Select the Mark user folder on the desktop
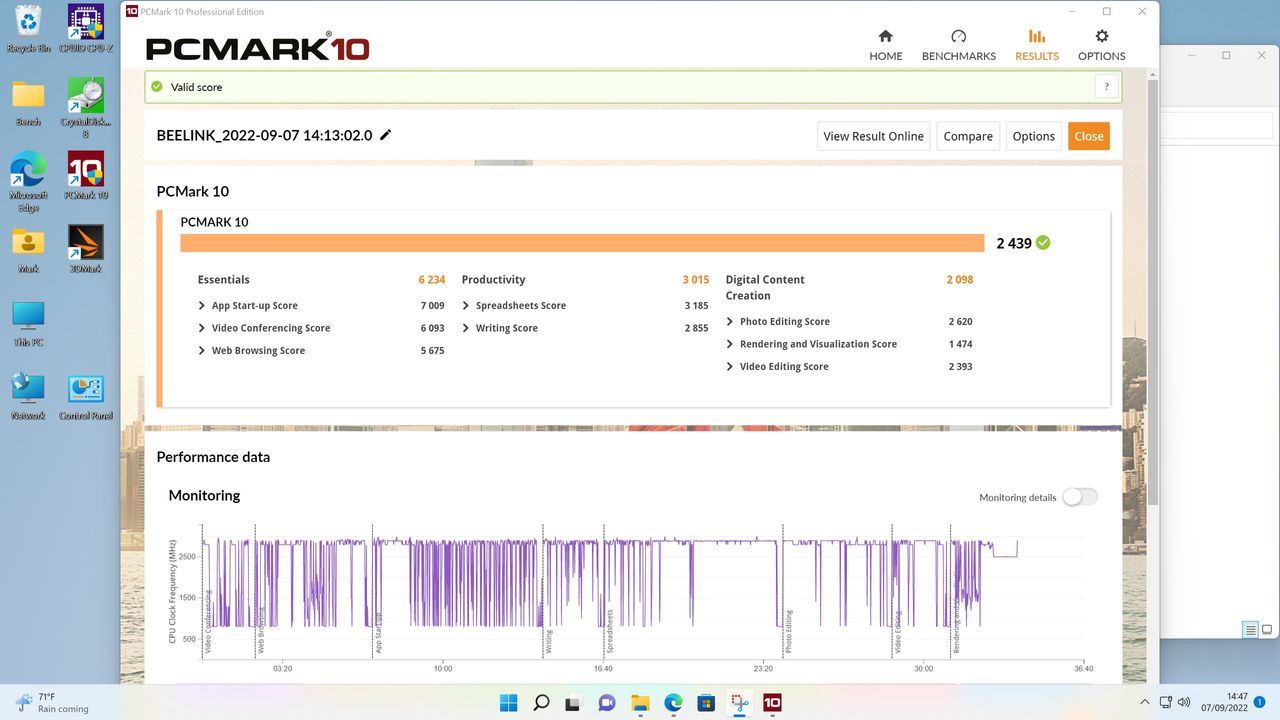Image resolution: width=1280 pixels, height=720 pixels. point(29,250)
